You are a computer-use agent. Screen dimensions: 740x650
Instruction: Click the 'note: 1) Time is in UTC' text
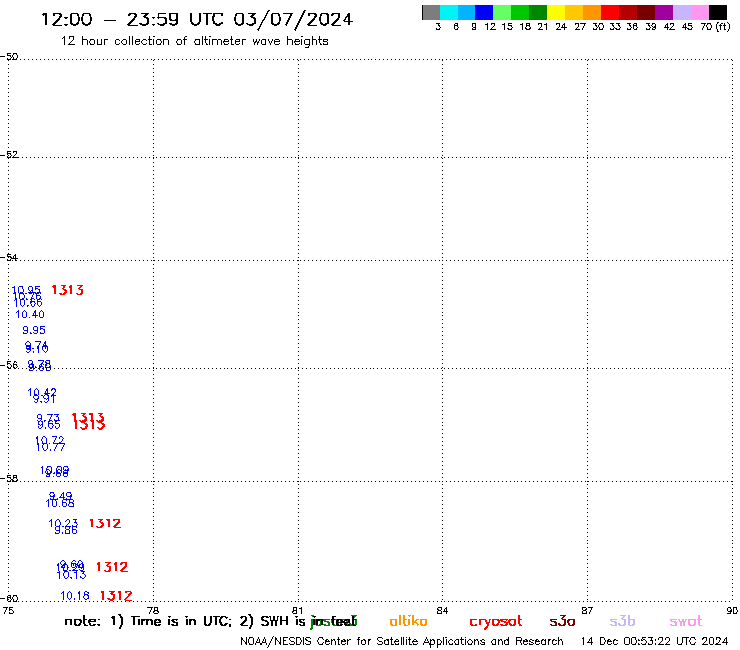click(148, 621)
